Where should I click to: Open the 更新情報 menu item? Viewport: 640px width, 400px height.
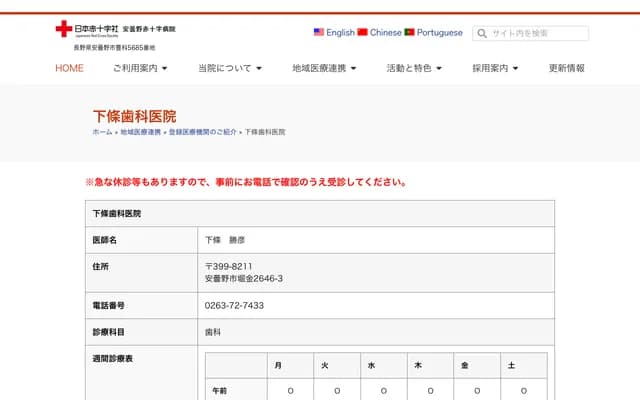point(567,68)
